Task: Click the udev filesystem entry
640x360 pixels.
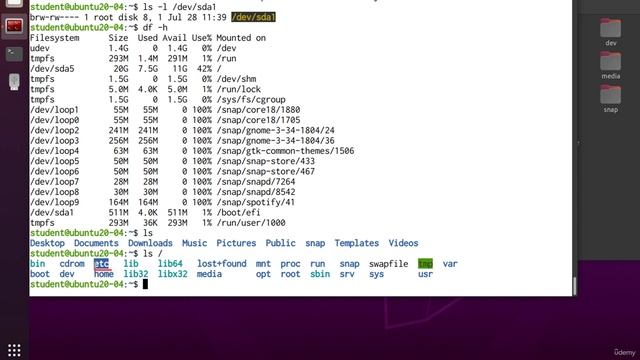Action: click(x=40, y=48)
